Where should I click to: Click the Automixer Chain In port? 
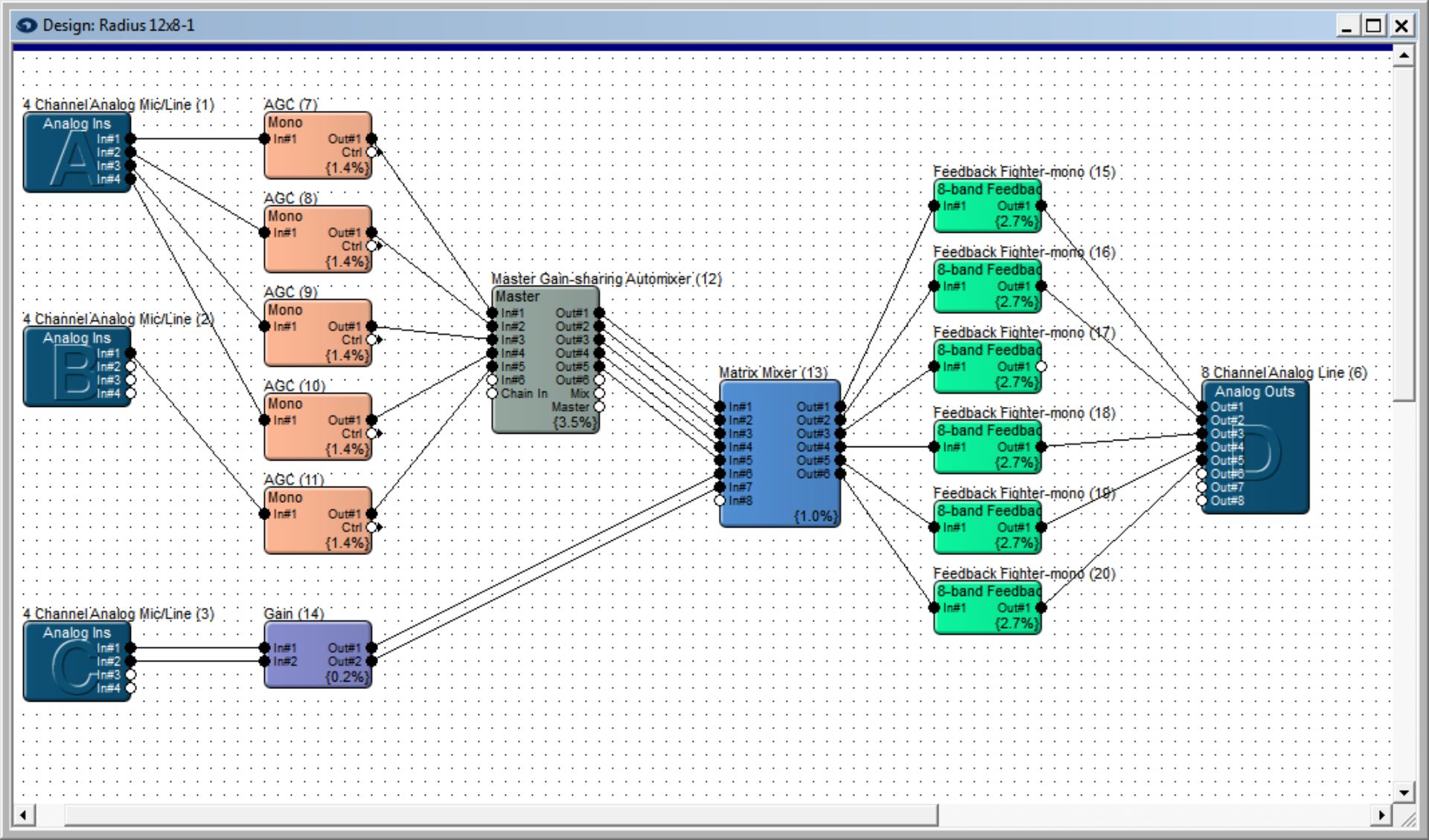coord(492,394)
